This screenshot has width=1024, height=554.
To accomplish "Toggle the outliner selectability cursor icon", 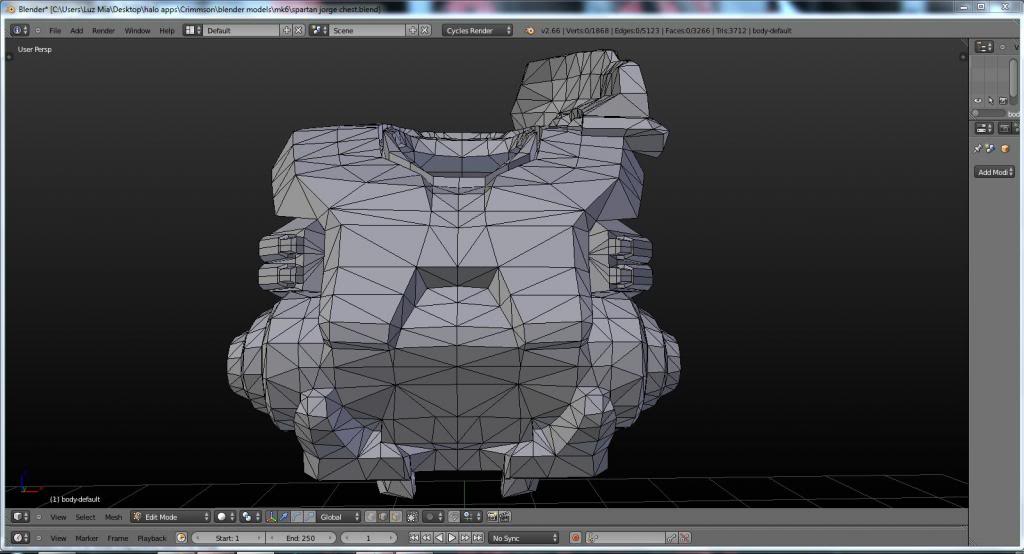I will click(x=991, y=101).
